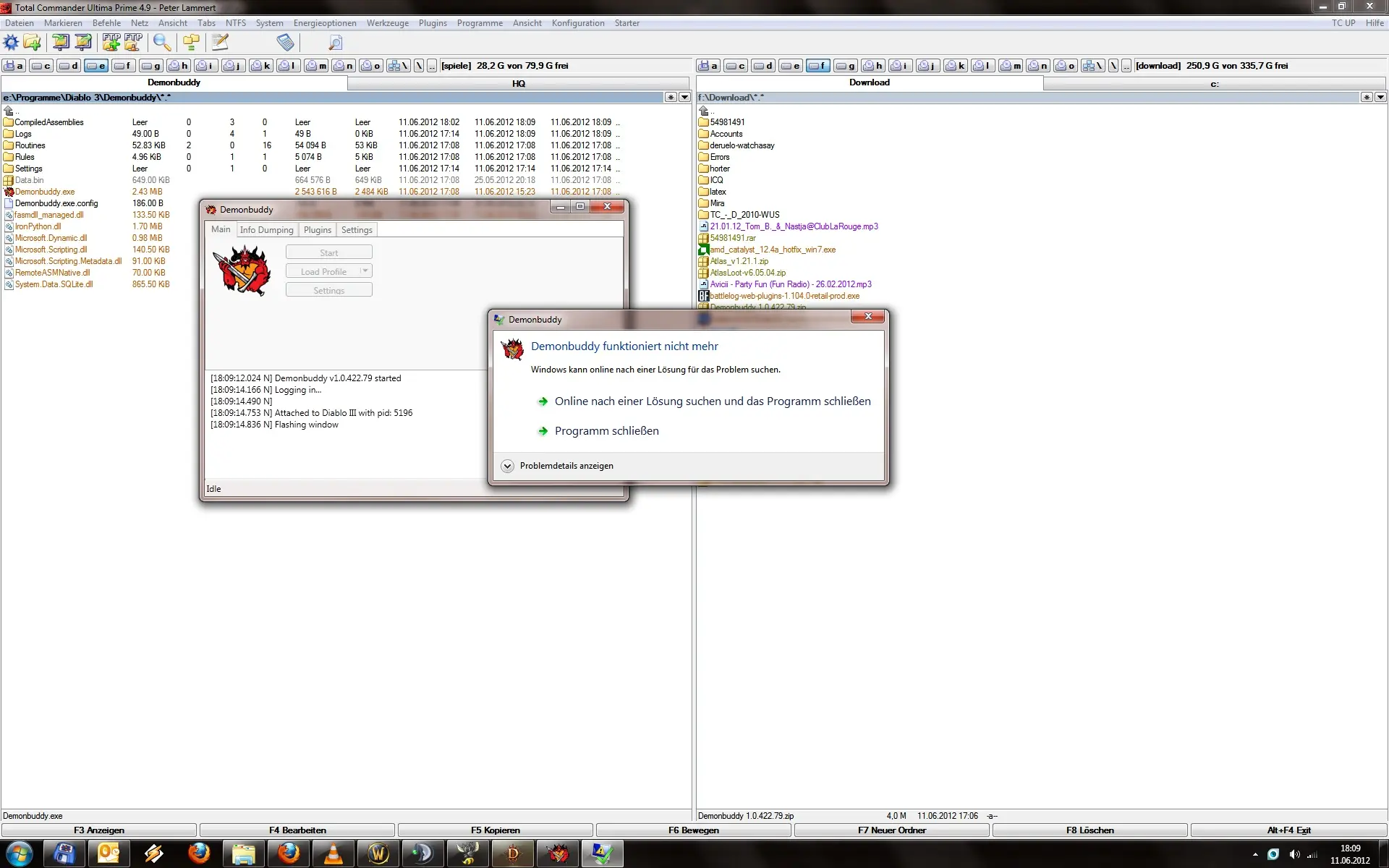Click Online nach einer Lösung suchen option
Screen dimensions: 1389x868
(713, 401)
